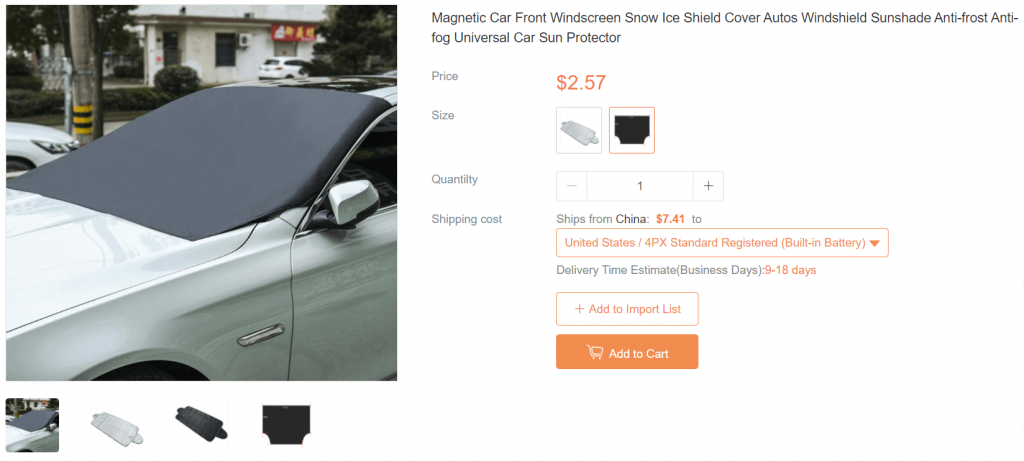
Task: Add product to Import List
Action: coord(627,309)
